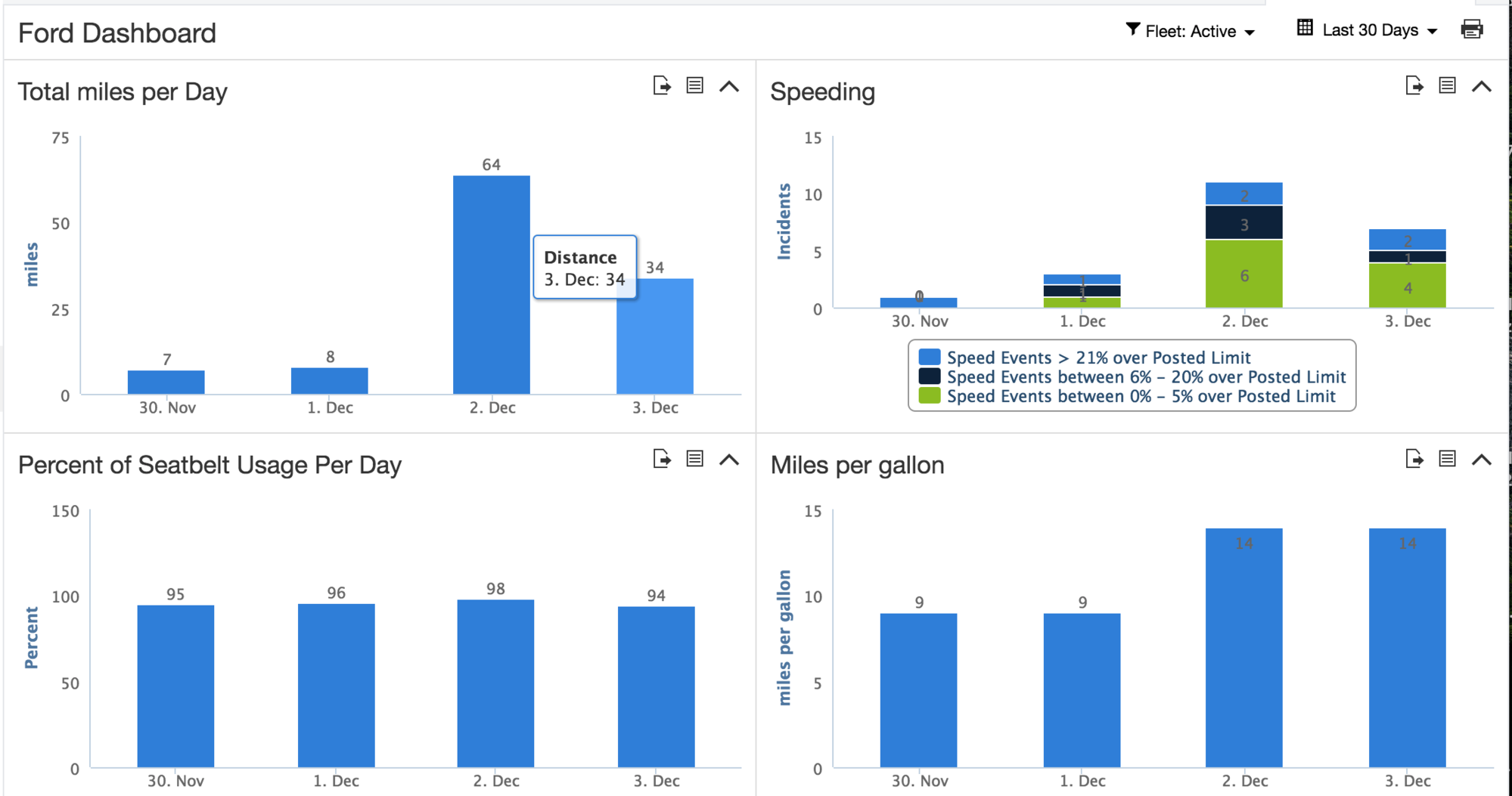Toggle the 6% – 20% over Posted Limit series
This screenshot has width=1512, height=796.
pos(1145,376)
